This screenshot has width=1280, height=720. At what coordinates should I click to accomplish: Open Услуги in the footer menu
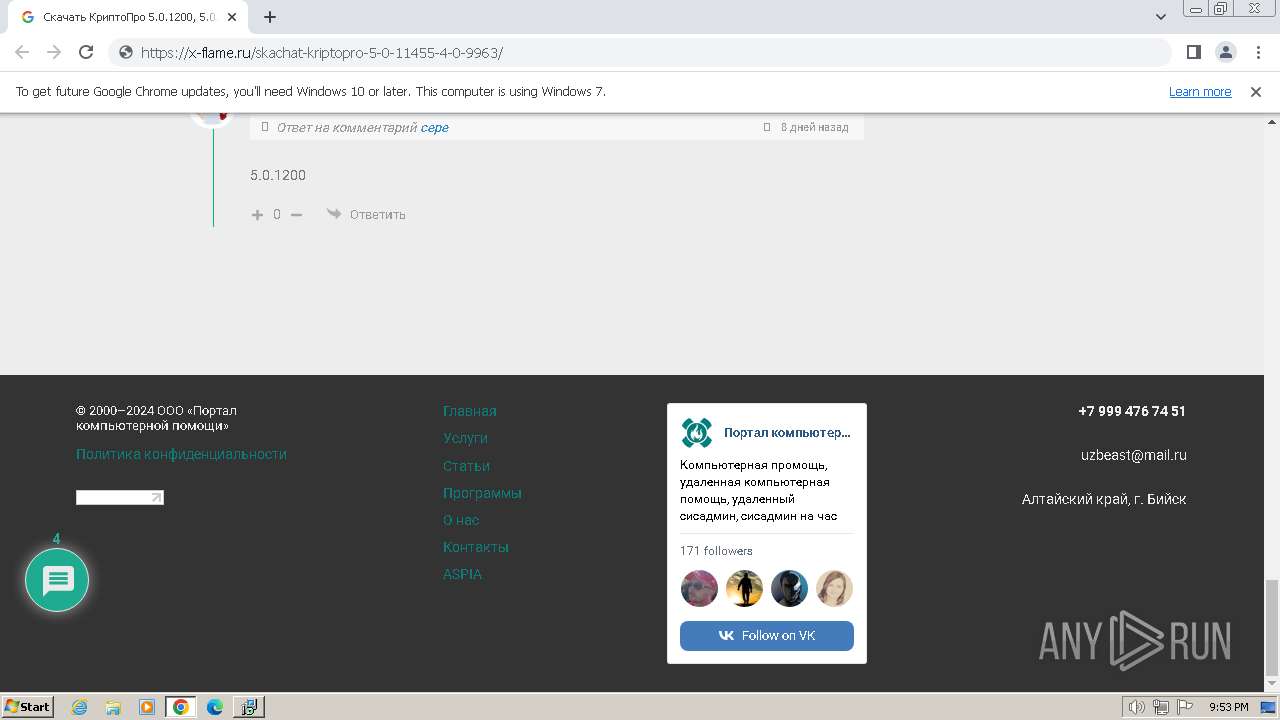(465, 438)
